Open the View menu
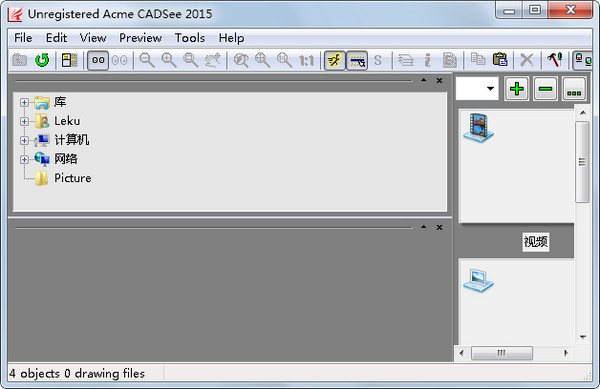 point(93,38)
